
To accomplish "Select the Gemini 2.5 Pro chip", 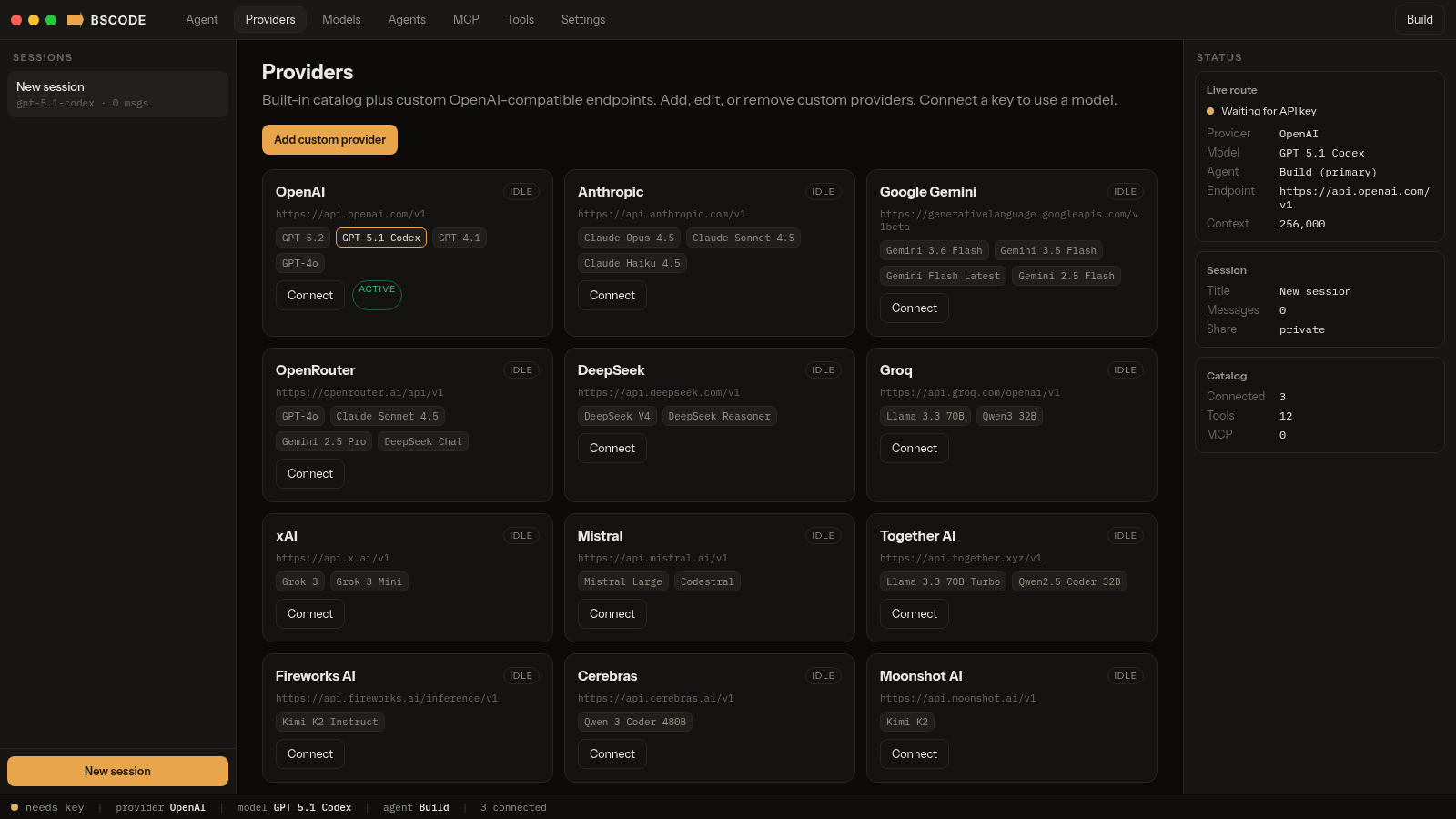I will click(x=324, y=441).
